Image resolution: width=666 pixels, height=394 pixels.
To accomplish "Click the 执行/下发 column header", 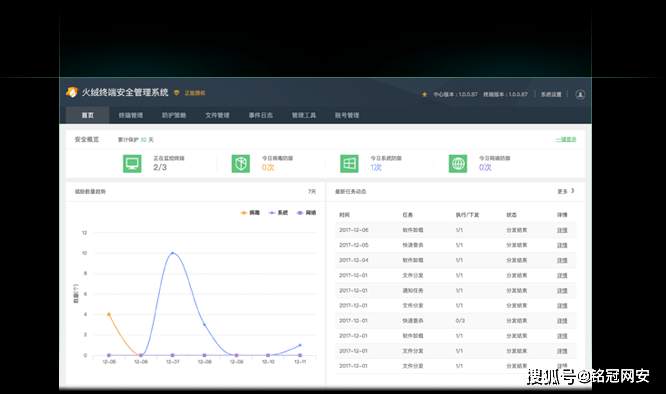I will (467, 215).
